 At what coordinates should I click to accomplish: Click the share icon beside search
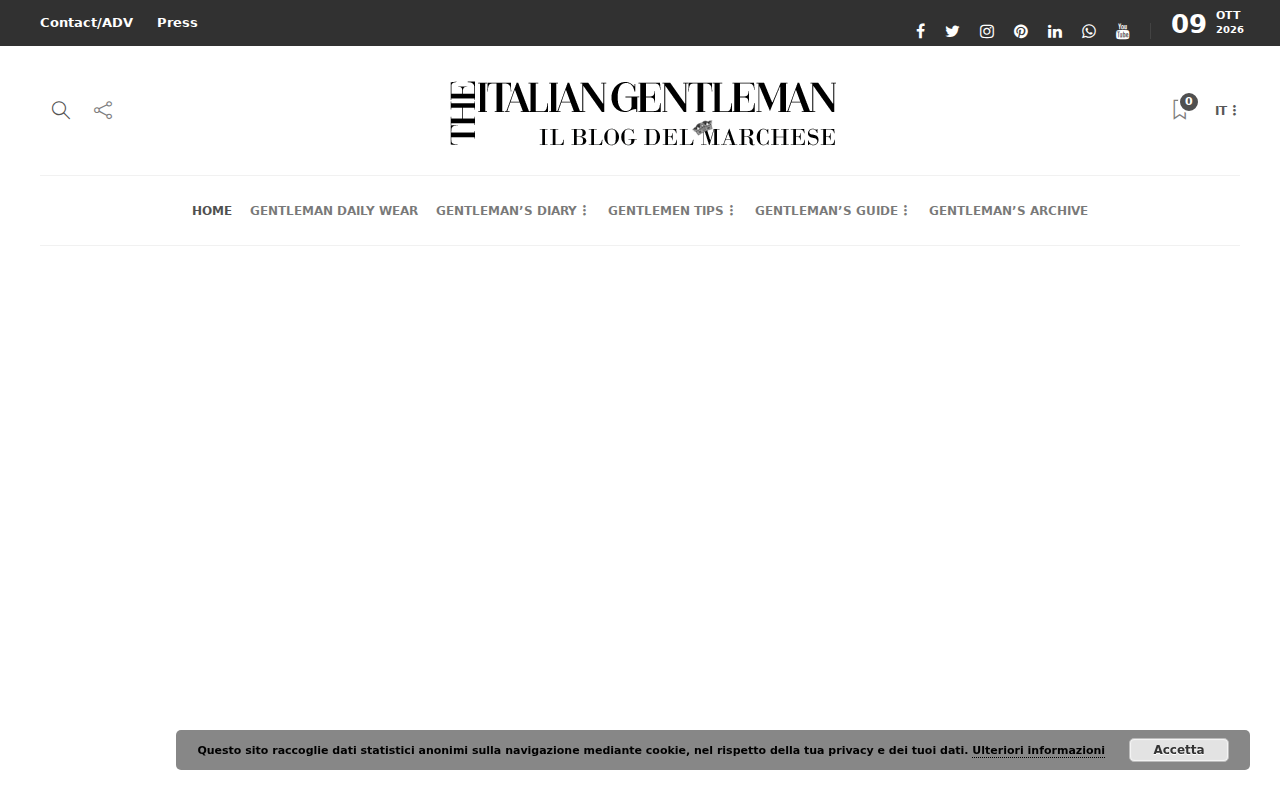pyautogui.click(x=103, y=110)
